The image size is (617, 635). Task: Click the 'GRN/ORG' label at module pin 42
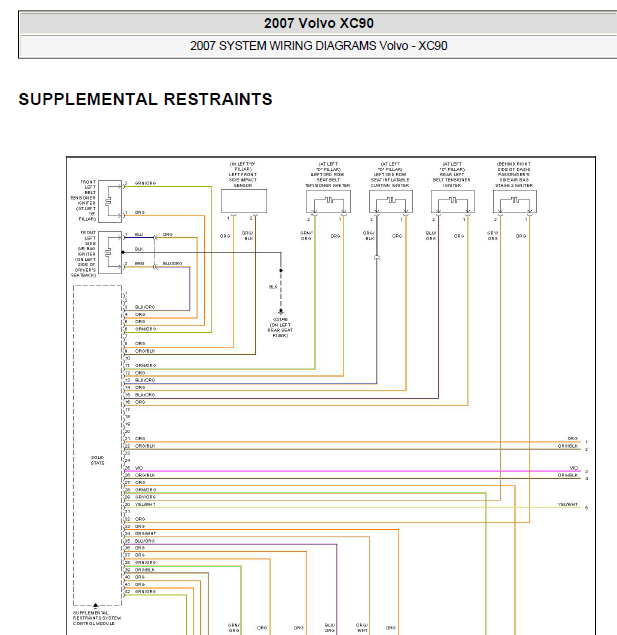point(145,592)
